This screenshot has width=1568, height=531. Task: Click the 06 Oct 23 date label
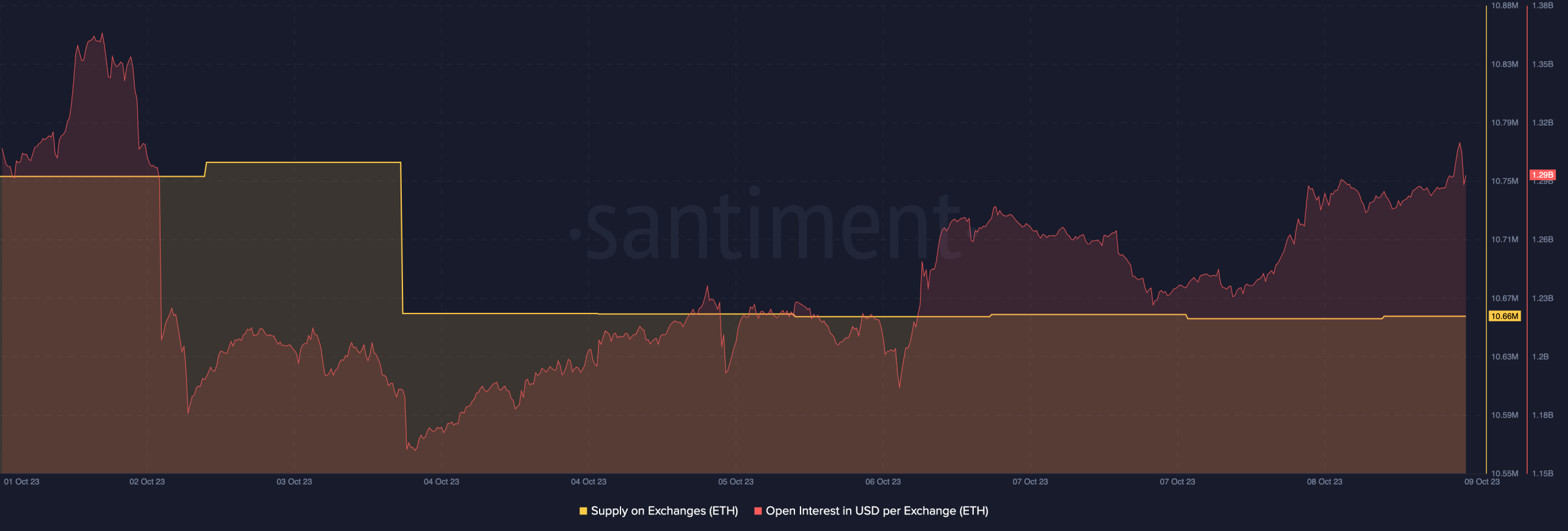coord(883,481)
